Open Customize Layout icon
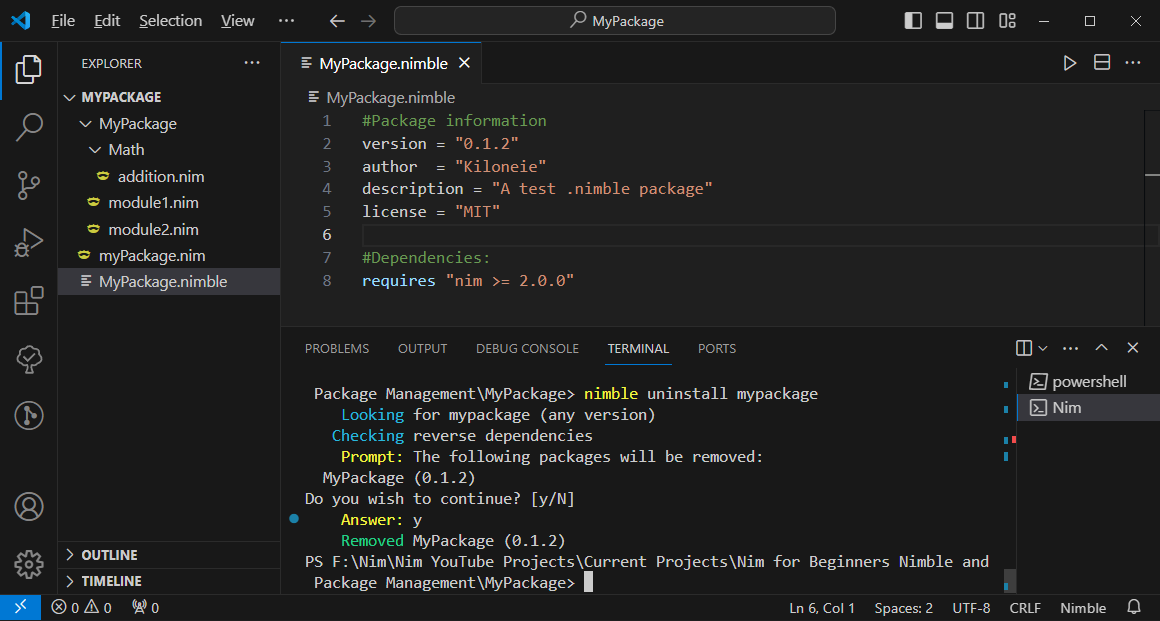This screenshot has width=1160, height=621. coord(1007,21)
